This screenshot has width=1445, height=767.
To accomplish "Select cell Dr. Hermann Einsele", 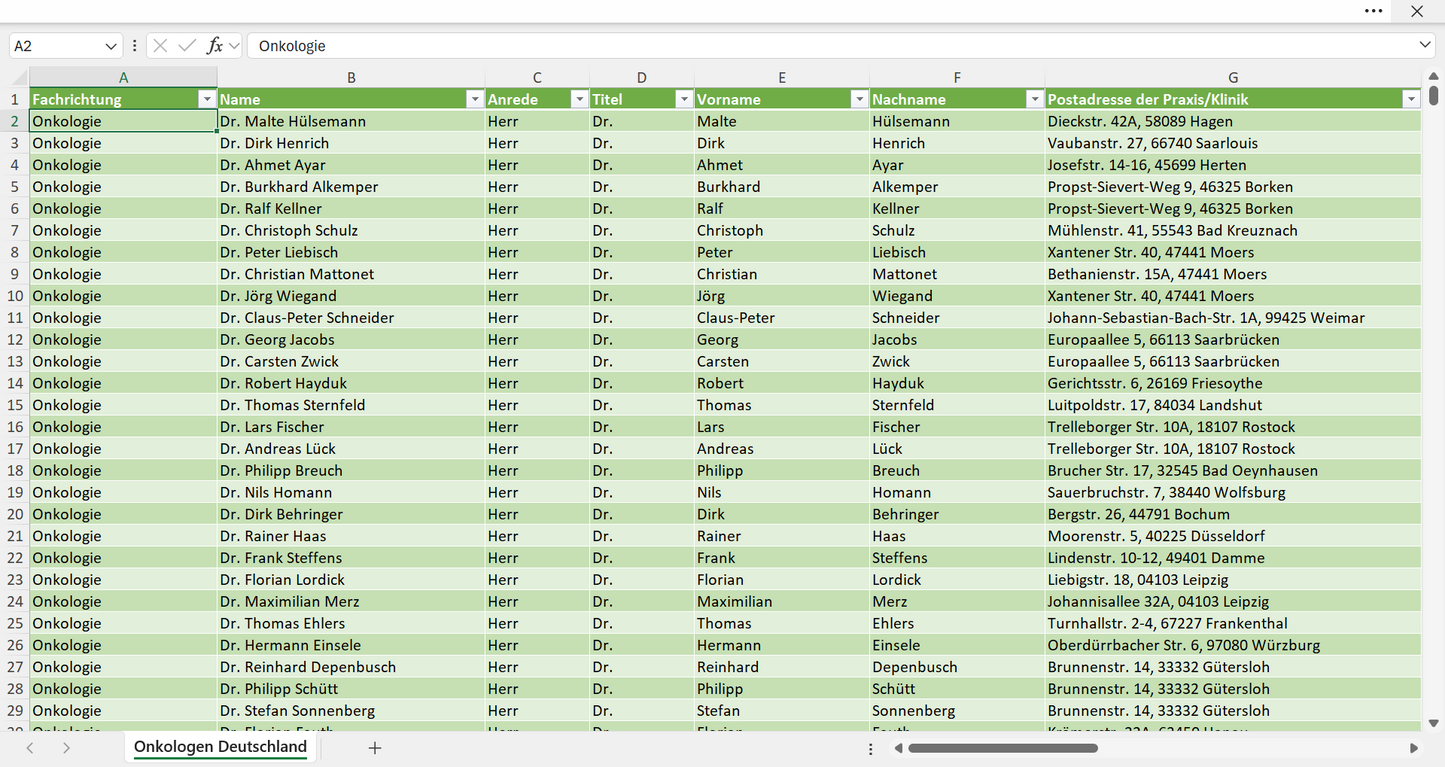I will pyautogui.click(x=351, y=645).
